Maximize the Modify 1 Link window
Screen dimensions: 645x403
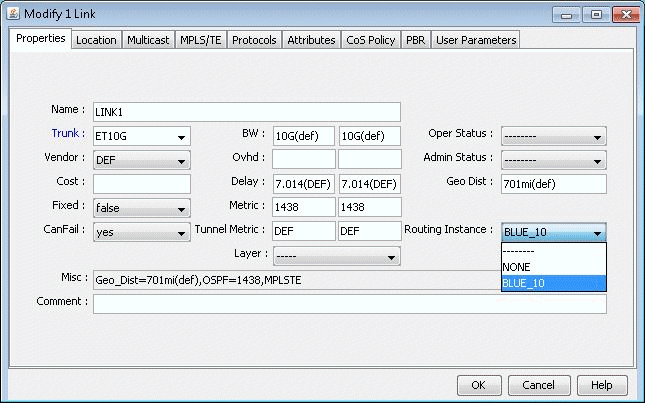click(x=596, y=15)
